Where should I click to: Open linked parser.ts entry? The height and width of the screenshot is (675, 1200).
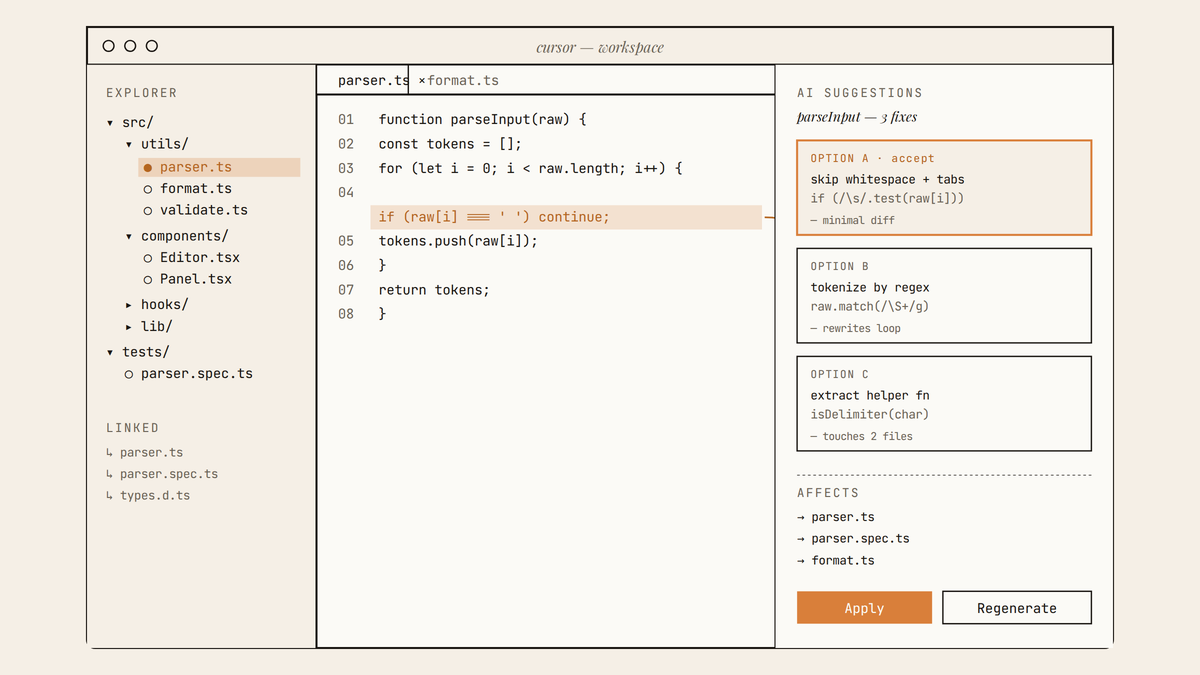pyautogui.click(x=144, y=453)
